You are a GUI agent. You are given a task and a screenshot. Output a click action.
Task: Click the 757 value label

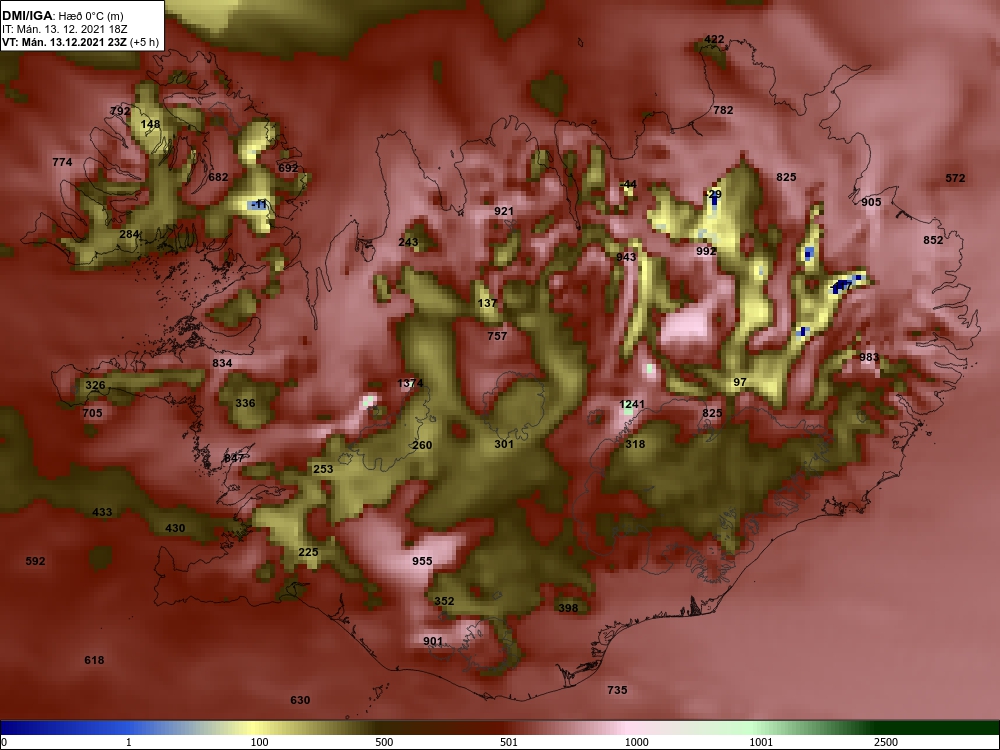(x=497, y=336)
